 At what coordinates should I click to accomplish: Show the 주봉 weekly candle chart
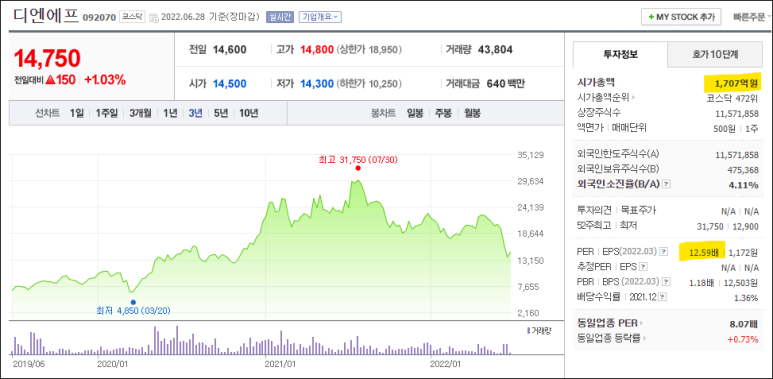point(443,113)
